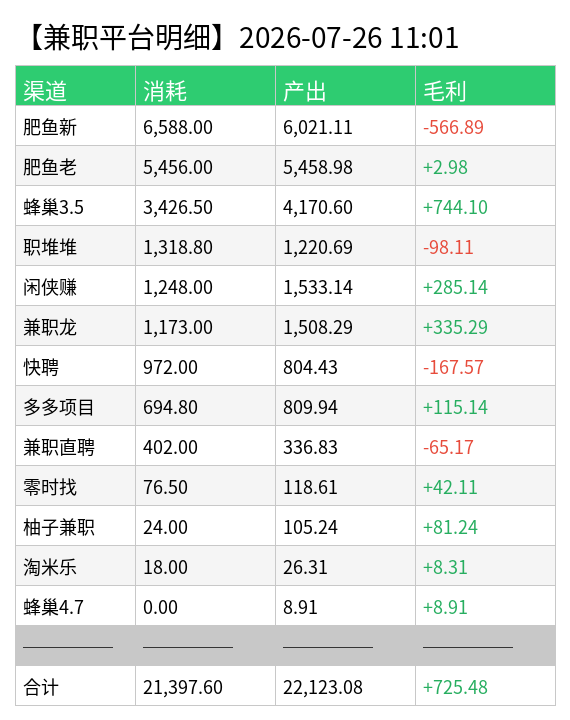The image size is (570, 720).
Task: Select the 肥鱼新 channel cell
Action: pyautogui.click(x=75, y=126)
